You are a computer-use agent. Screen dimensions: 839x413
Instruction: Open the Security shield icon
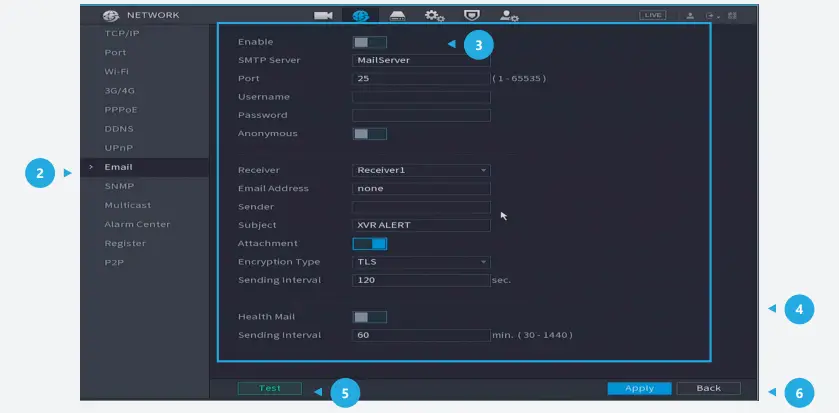tap(471, 15)
